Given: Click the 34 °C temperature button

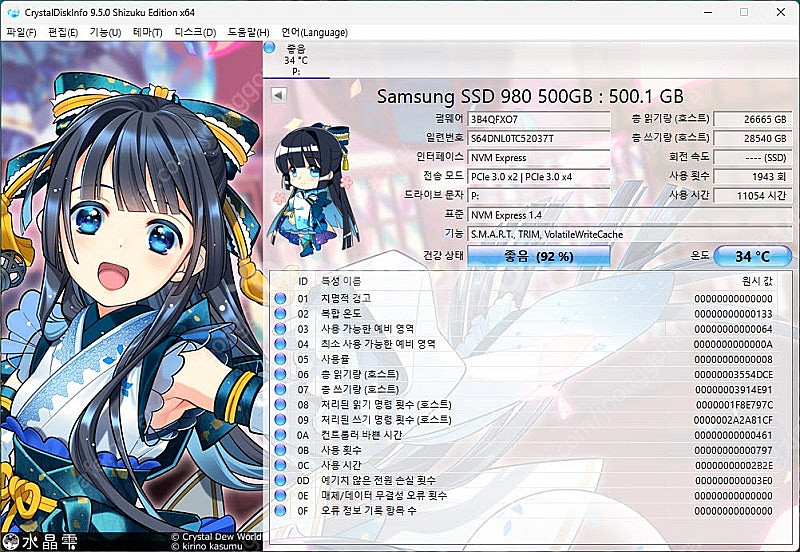Looking at the screenshot, I should pyautogui.click(x=752, y=256).
